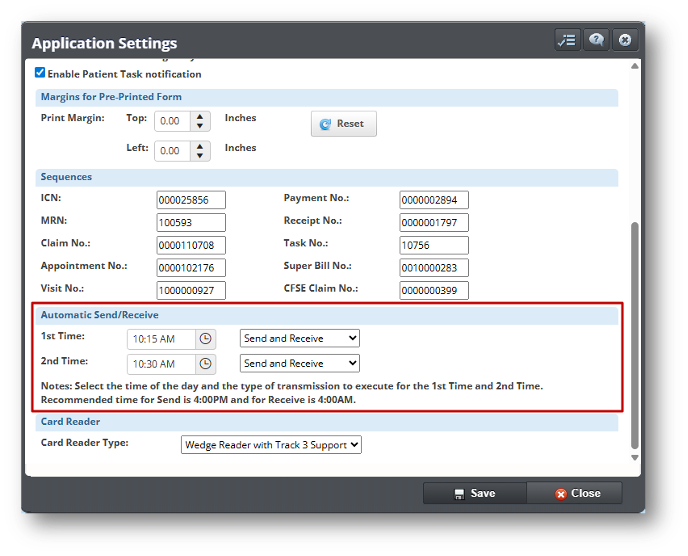The height and width of the screenshot is (556, 688).
Task: Click the scroll-down arrow of the settings panel
Action: [633, 458]
